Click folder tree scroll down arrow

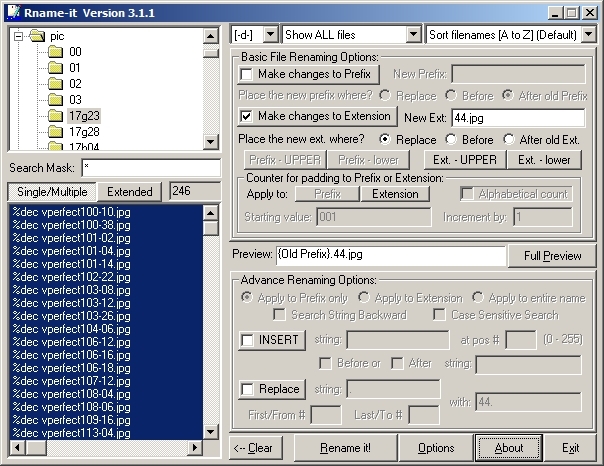[x=210, y=141]
